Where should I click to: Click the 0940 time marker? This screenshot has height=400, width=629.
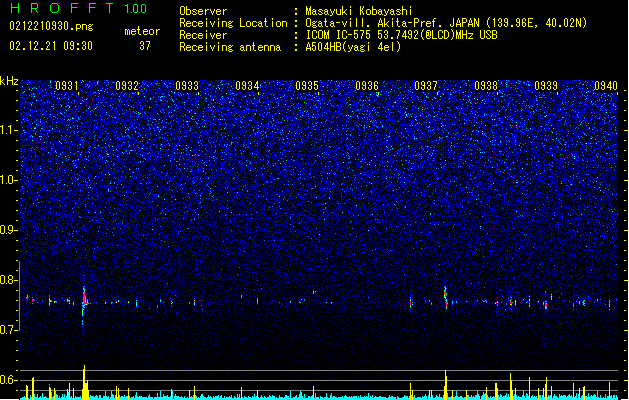(x=606, y=86)
